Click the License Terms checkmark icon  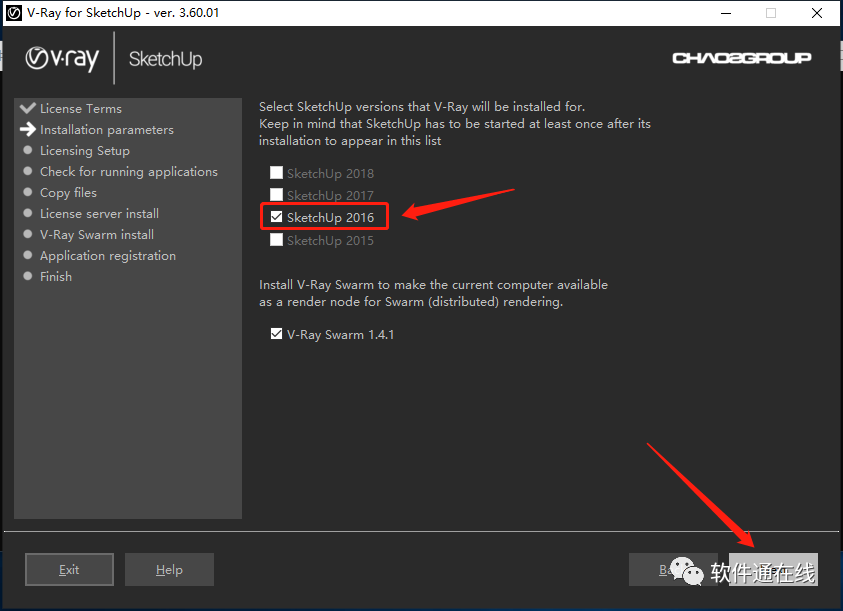[x=28, y=108]
